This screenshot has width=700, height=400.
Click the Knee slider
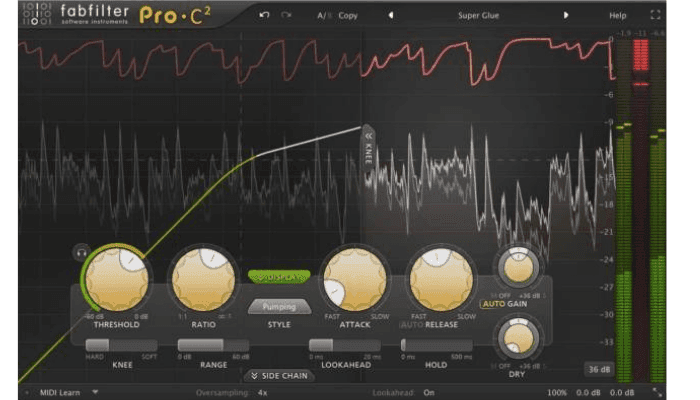[121, 345]
